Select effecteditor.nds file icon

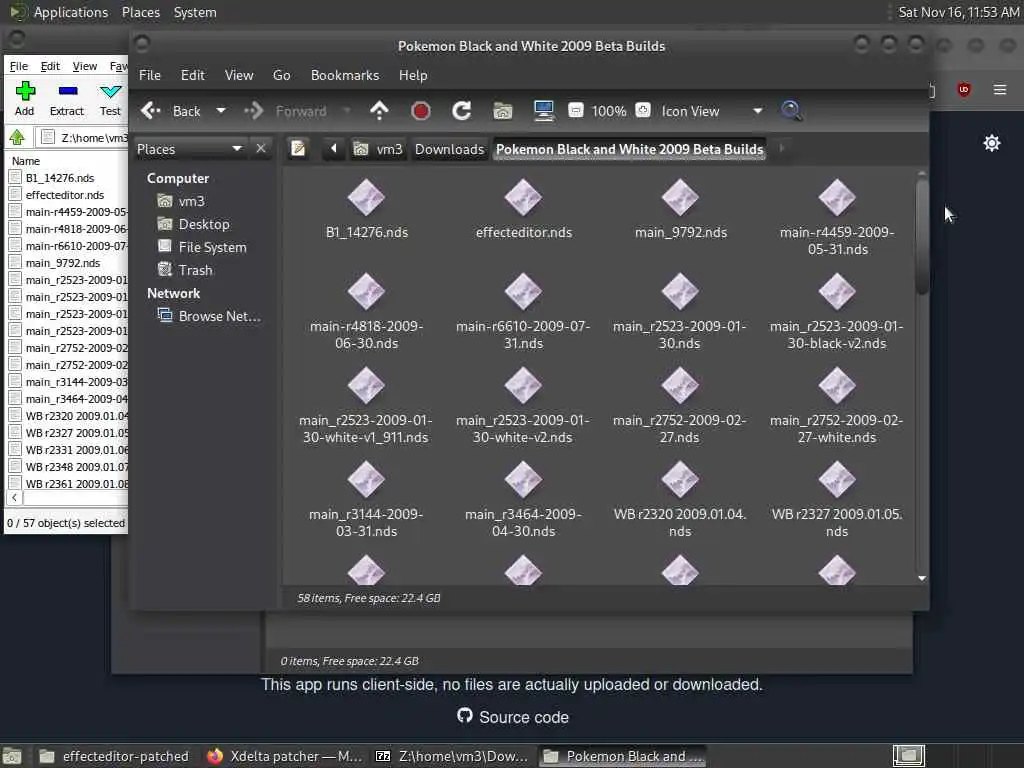(523, 198)
